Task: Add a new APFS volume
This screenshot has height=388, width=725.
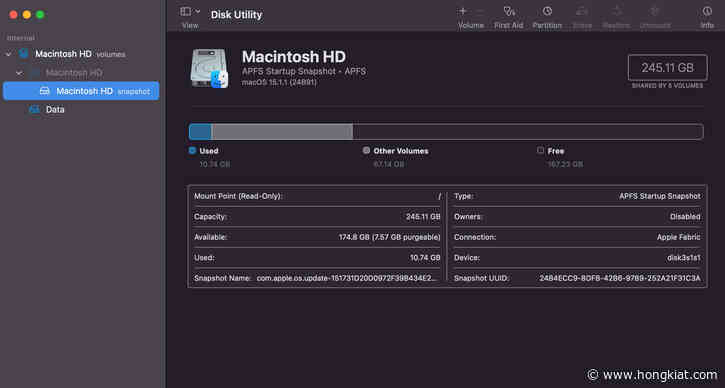Action: point(463,11)
